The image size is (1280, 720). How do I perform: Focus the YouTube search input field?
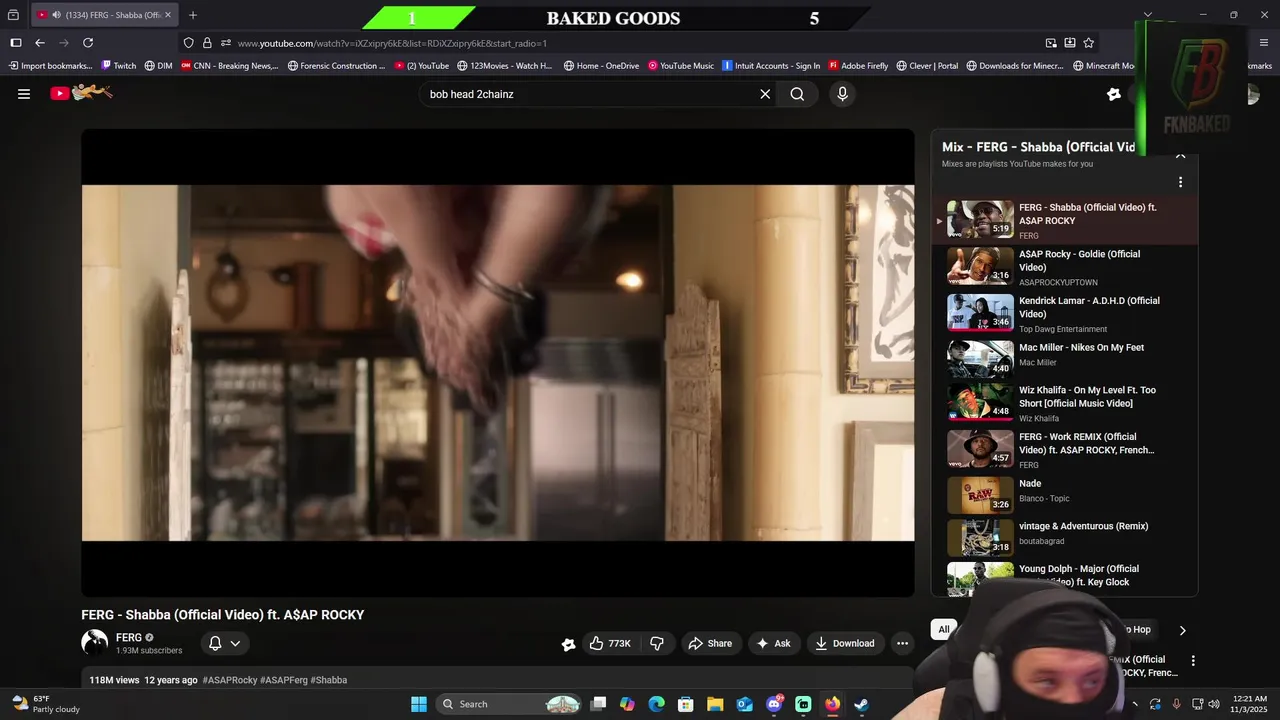(x=589, y=94)
